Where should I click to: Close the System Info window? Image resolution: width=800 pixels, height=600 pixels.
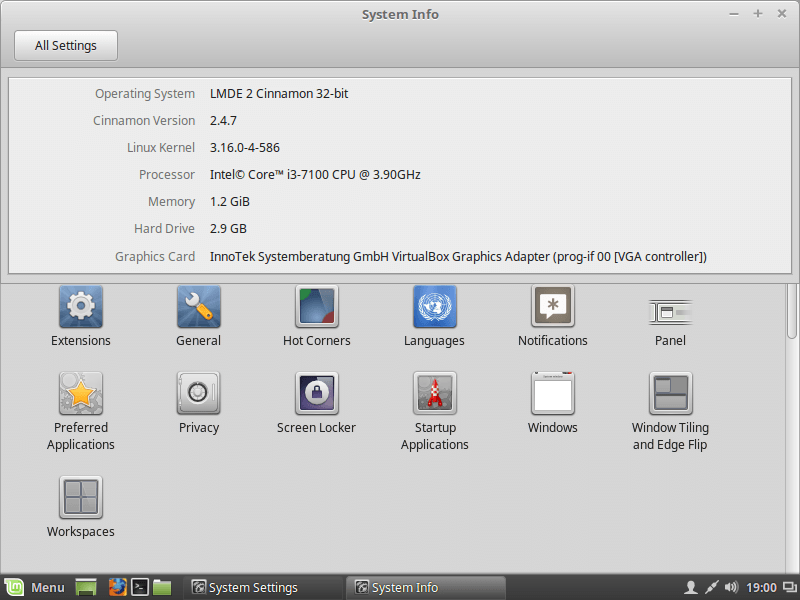pyautogui.click(x=782, y=14)
